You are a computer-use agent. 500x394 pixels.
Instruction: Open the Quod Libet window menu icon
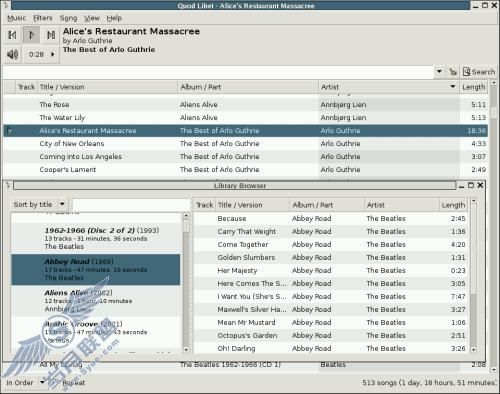(x=6, y=5)
